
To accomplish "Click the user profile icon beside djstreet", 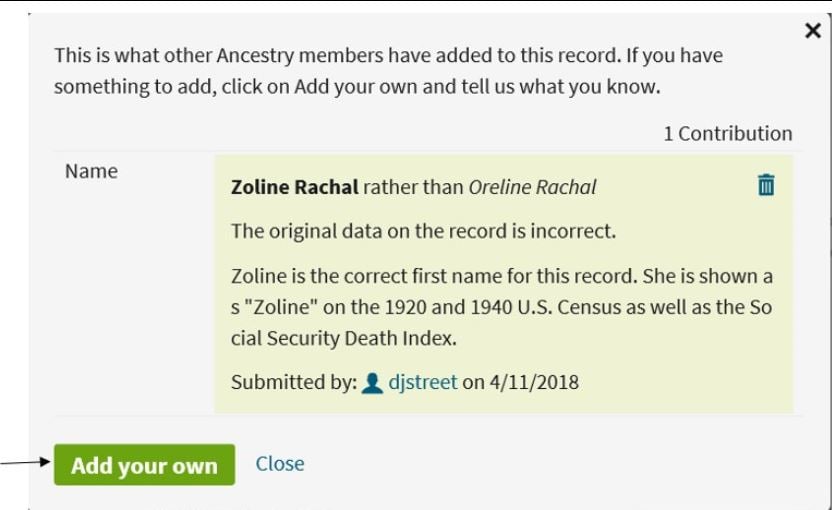I will pos(372,383).
